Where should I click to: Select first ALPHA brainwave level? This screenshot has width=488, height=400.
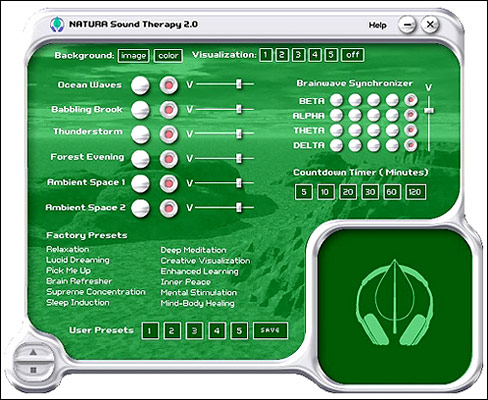point(336,115)
